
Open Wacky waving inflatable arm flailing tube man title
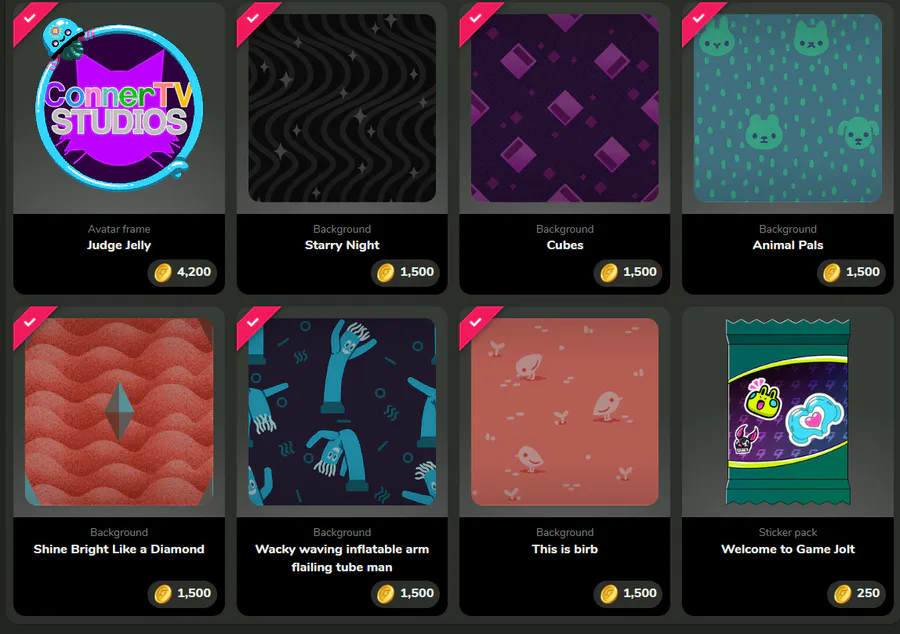[x=342, y=558]
